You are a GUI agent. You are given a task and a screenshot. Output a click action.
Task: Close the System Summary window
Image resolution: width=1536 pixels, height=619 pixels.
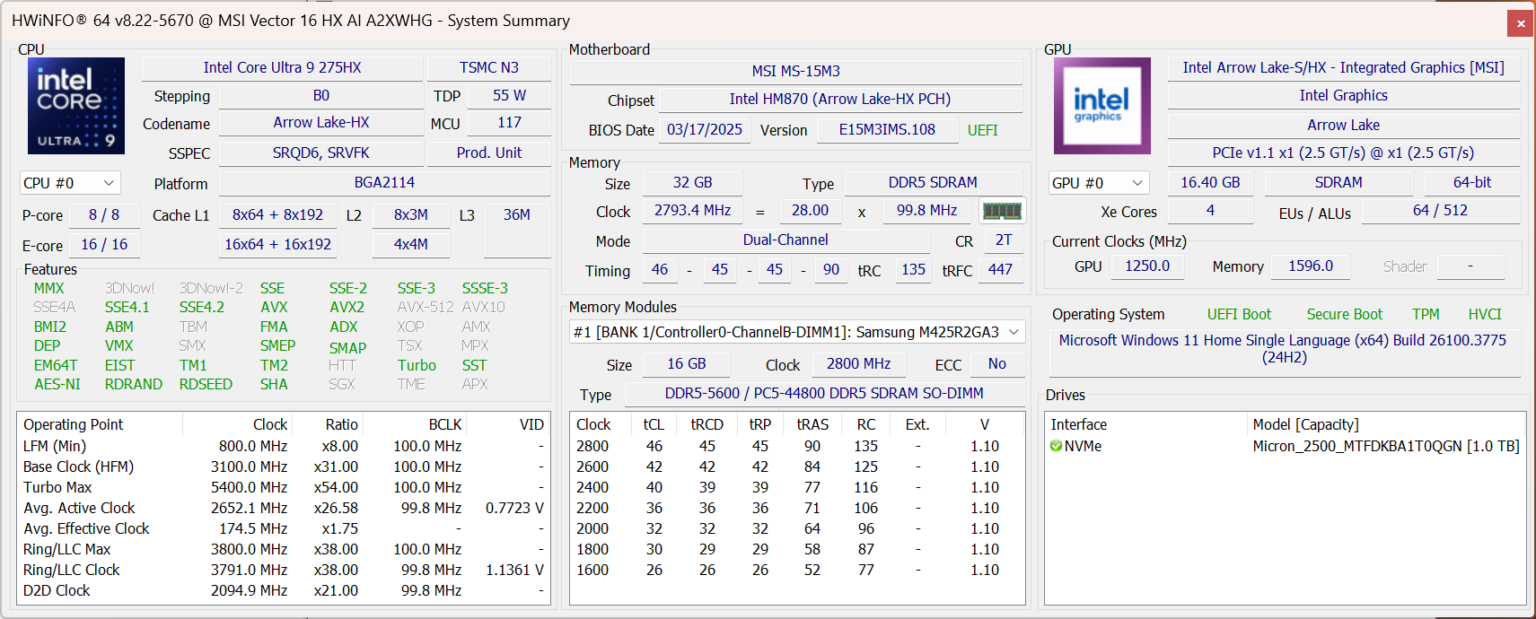click(x=1520, y=21)
